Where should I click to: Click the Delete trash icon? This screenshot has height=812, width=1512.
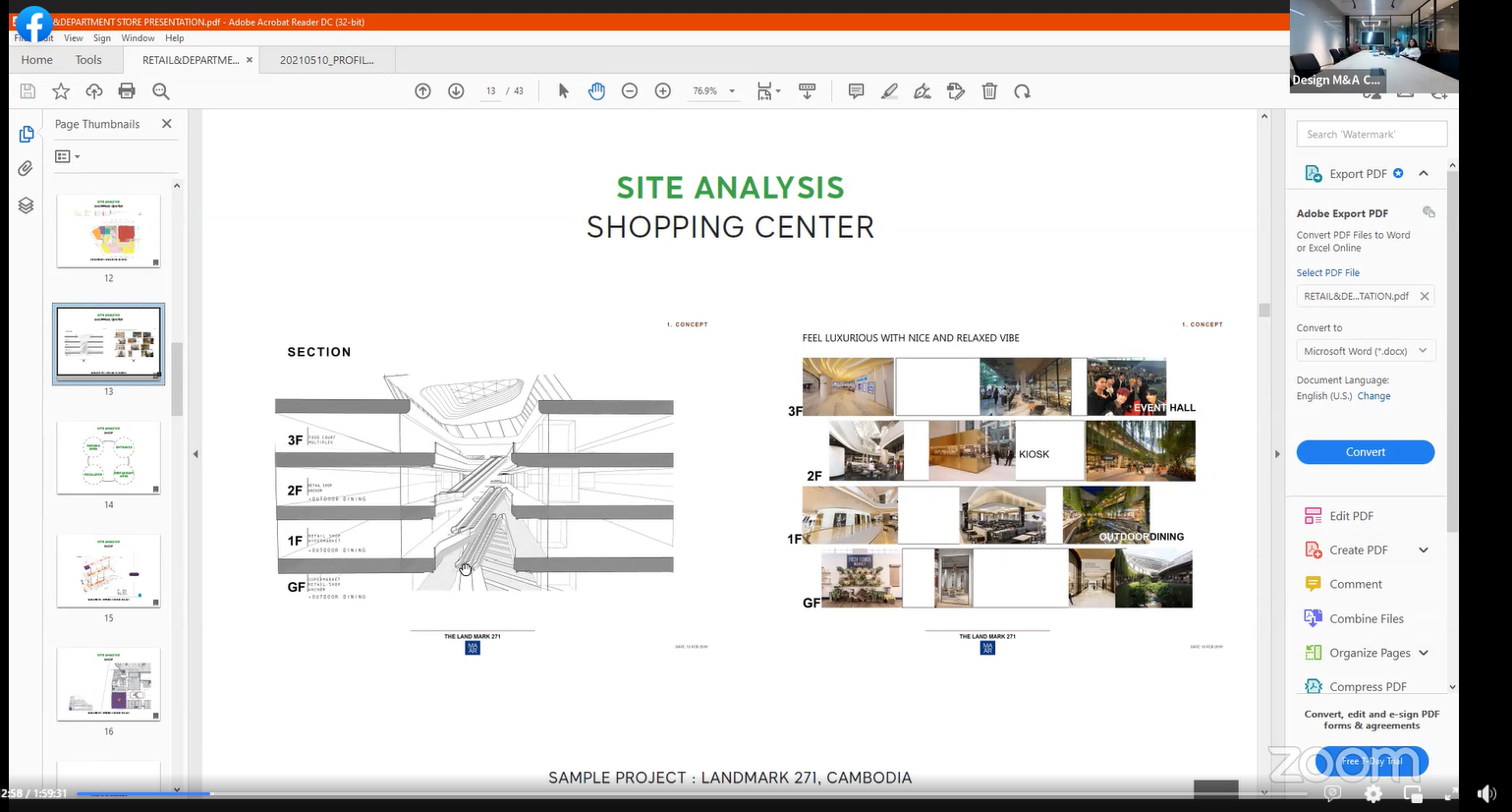click(989, 91)
